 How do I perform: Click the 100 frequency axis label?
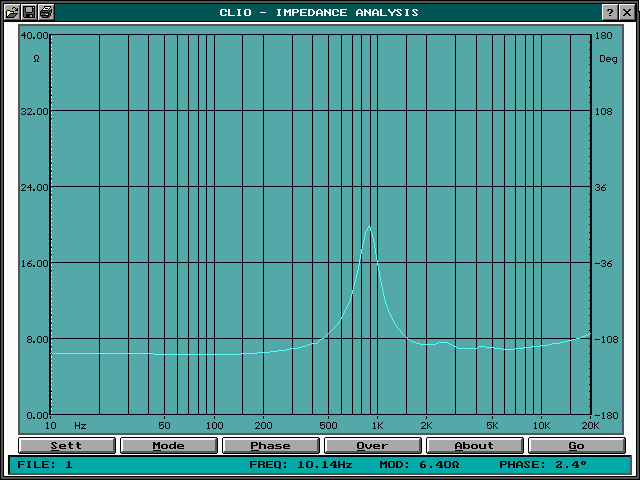[214, 426]
